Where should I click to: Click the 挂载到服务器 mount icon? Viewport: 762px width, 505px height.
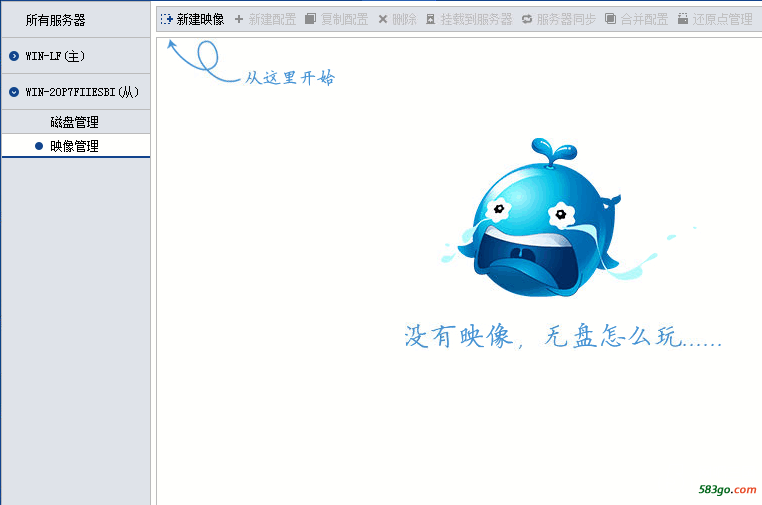(431, 19)
